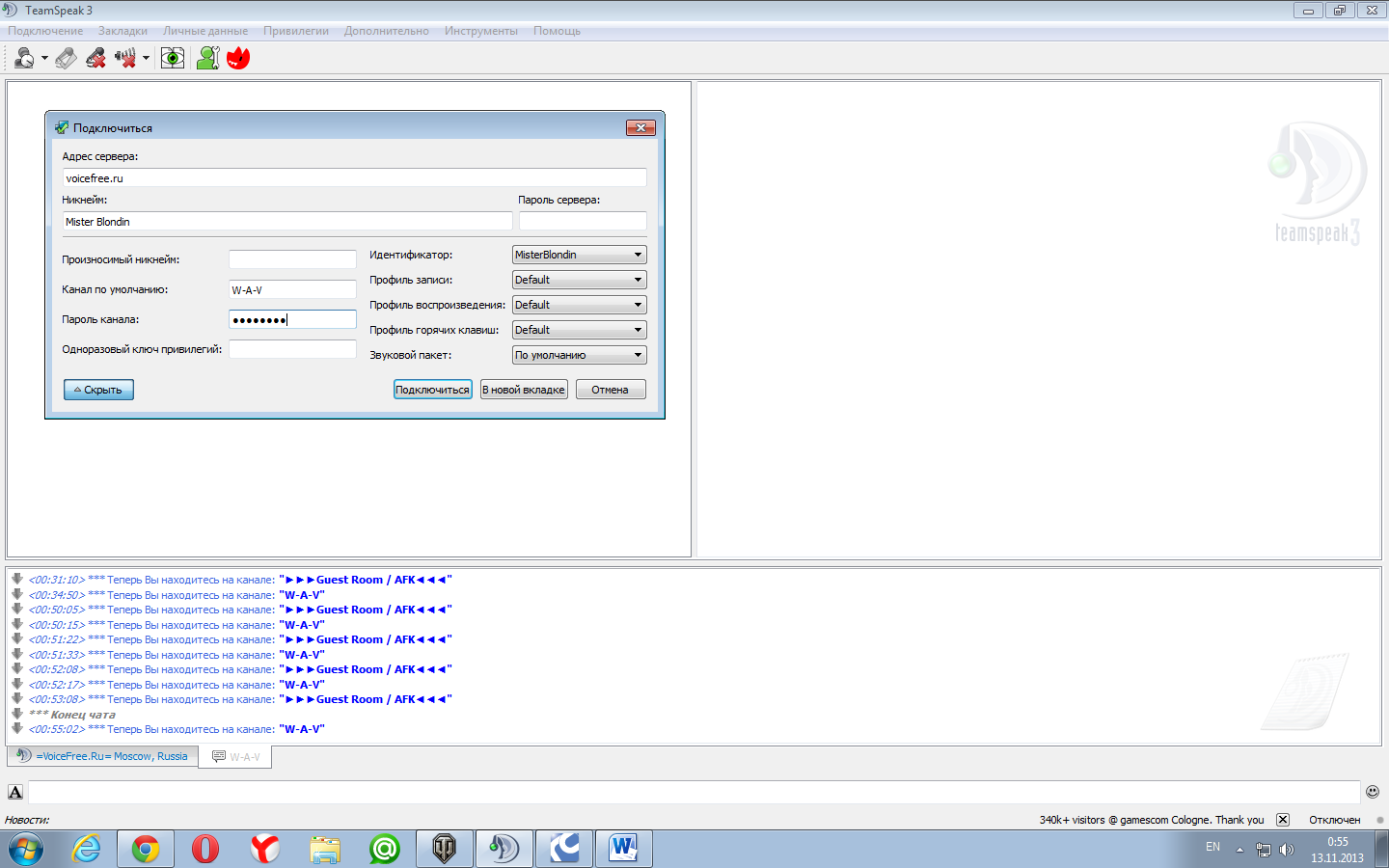
Task: Launch Opera browser from taskbar
Action: click(x=205, y=849)
